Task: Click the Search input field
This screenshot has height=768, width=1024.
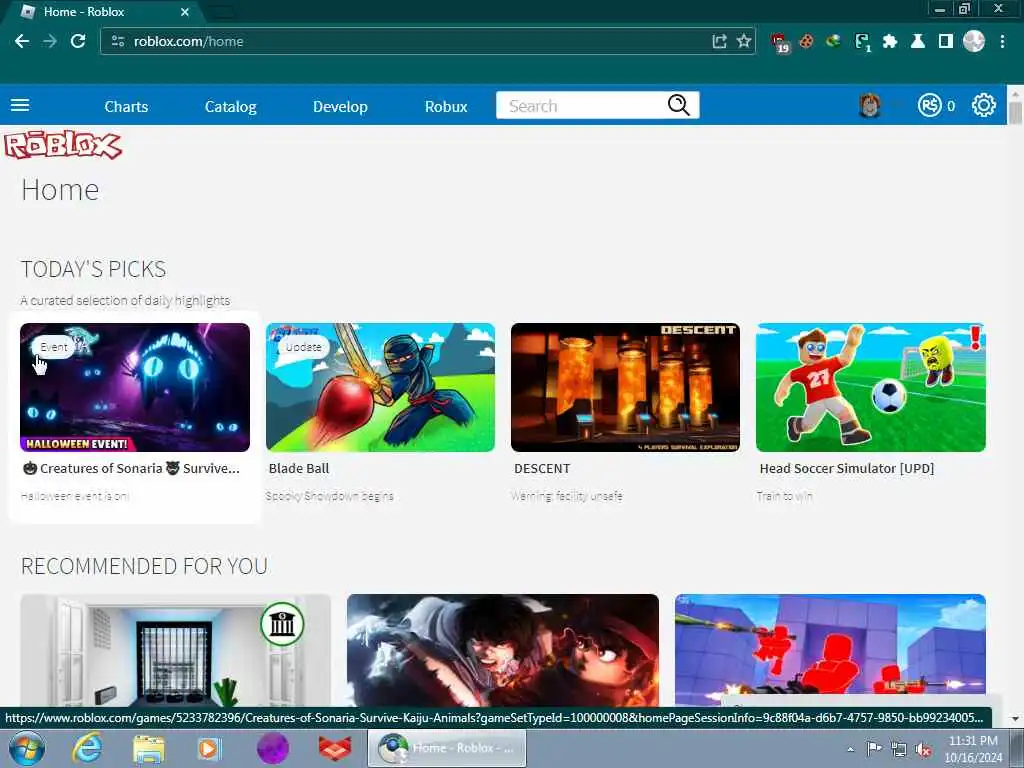Action: tap(581, 105)
